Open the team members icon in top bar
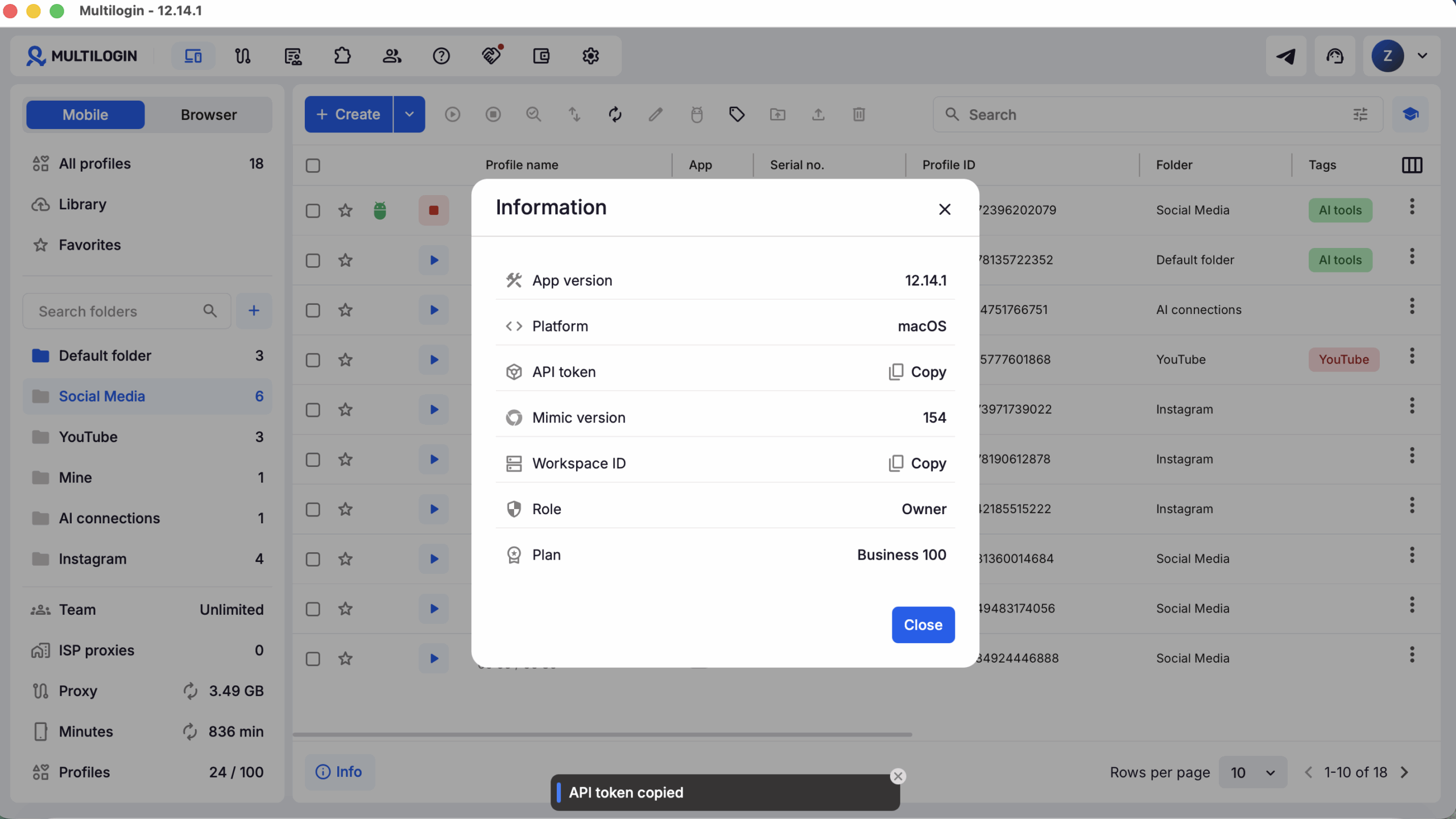The image size is (1456, 819). (x=392, y=56)
